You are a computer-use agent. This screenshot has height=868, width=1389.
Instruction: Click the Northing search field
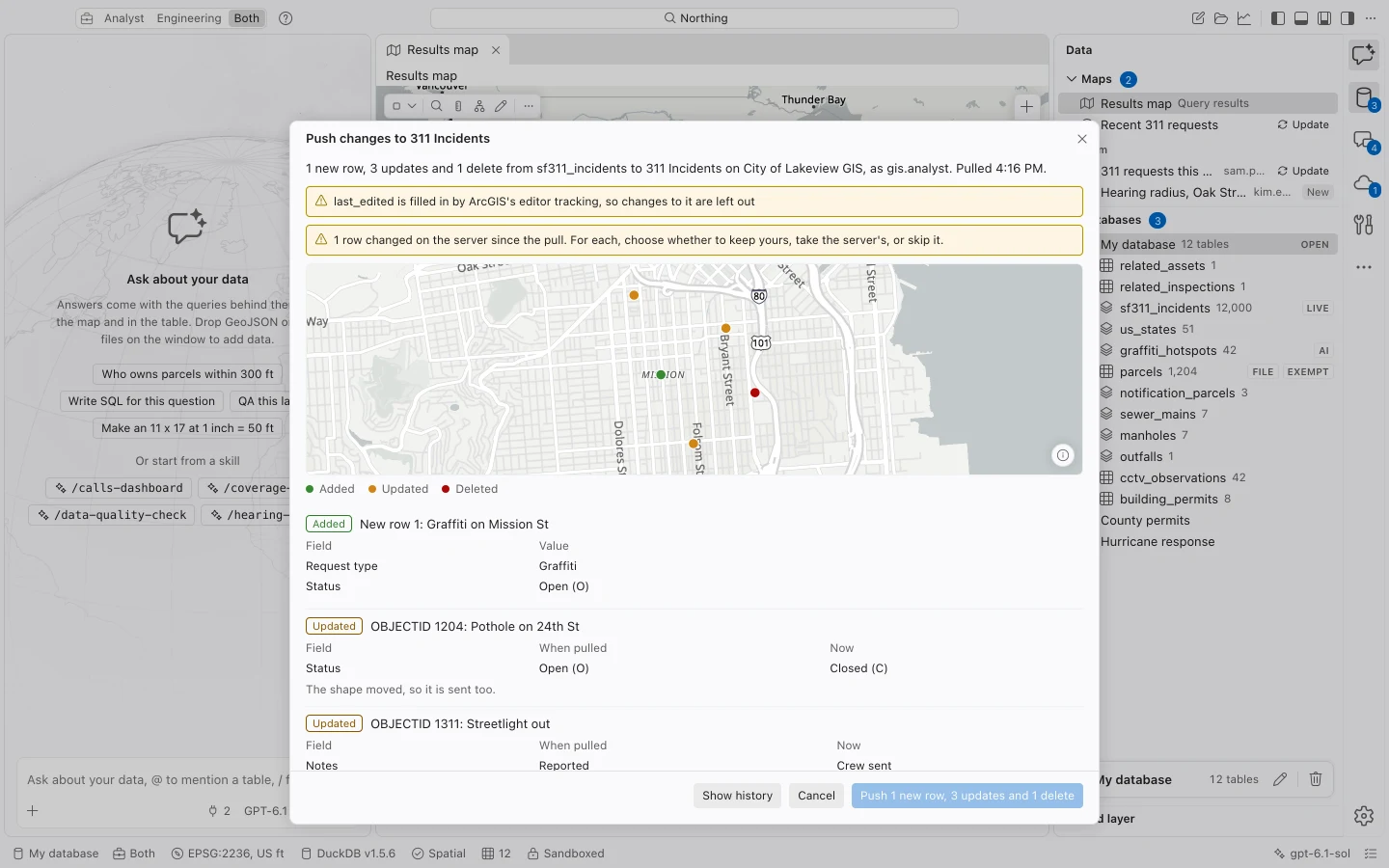tap(694, 18)
